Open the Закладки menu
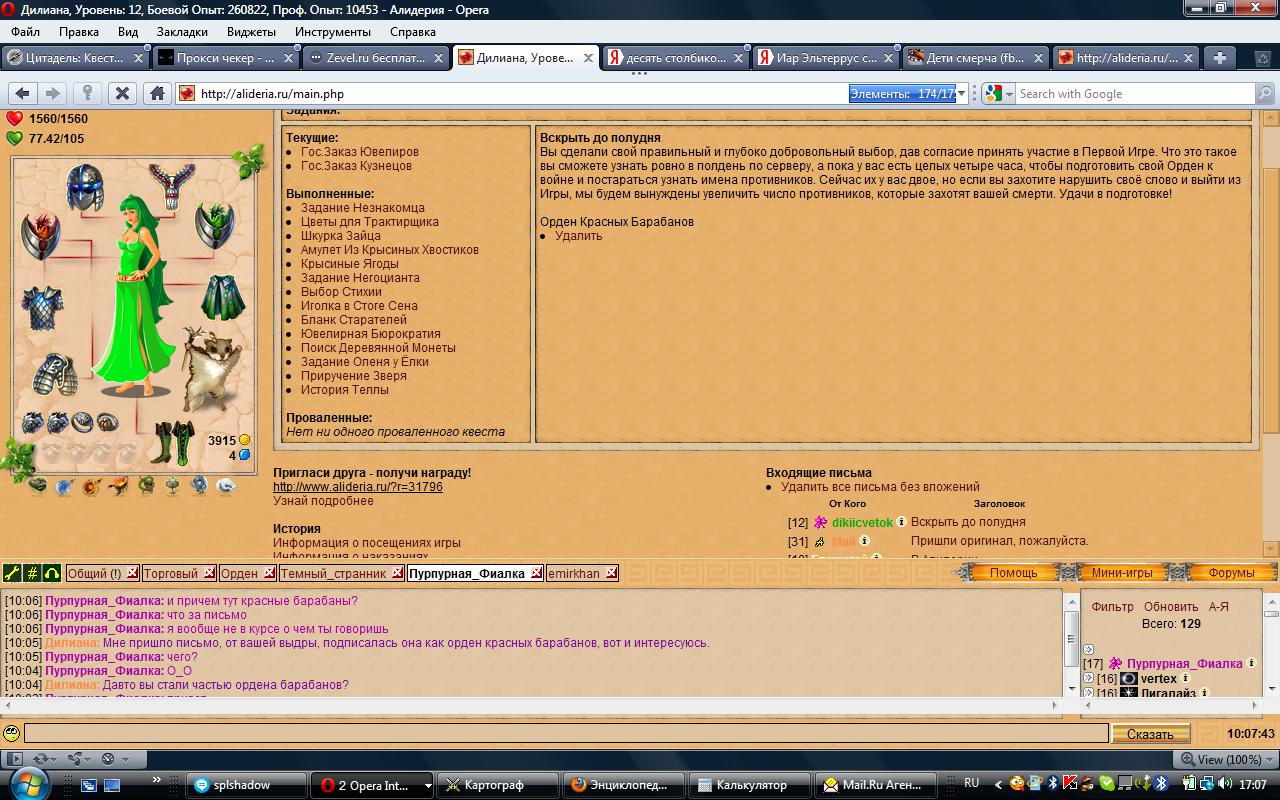1280x800 pixels. [x=182, y=31]
